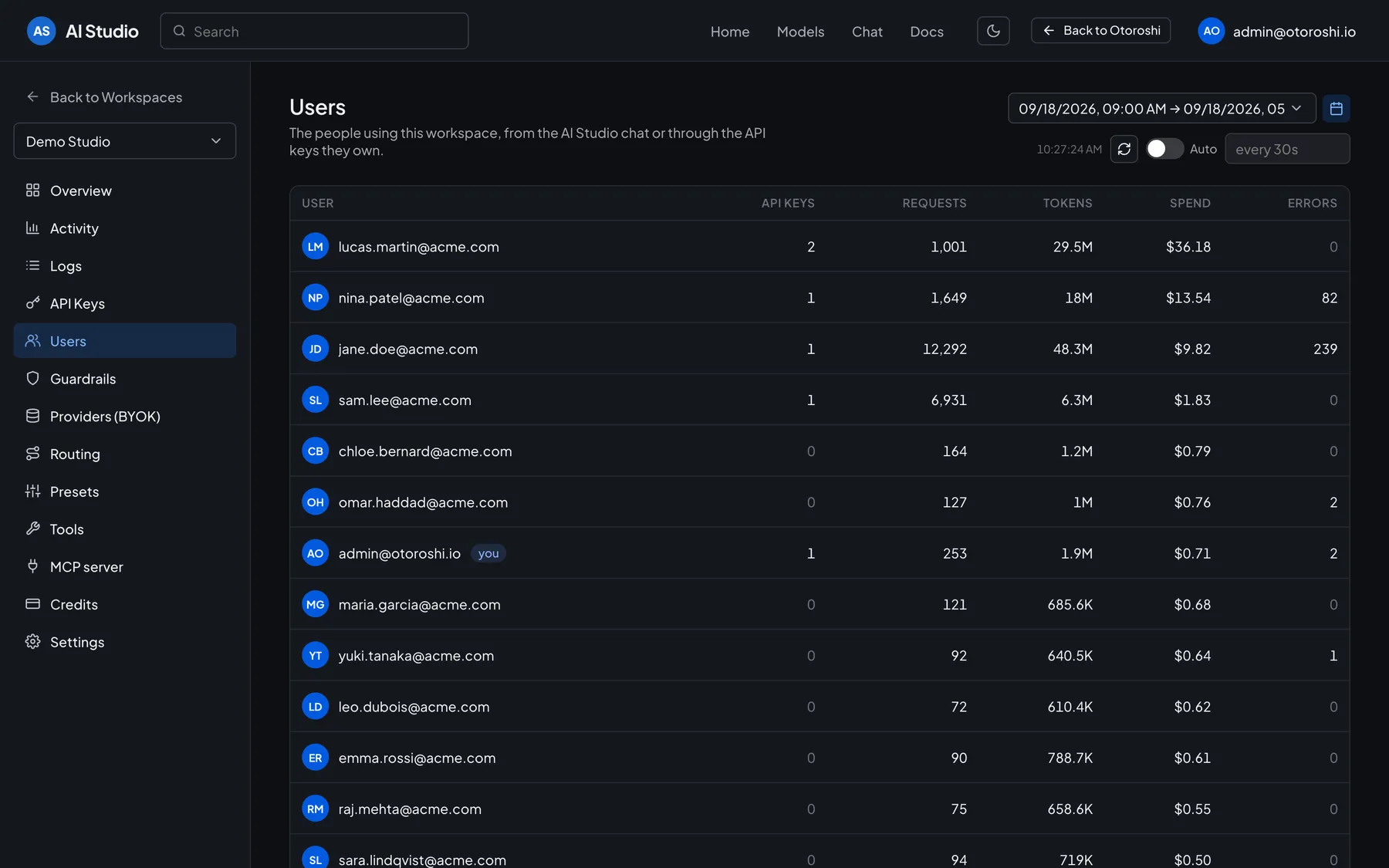Click the Tools wrench icon
1389x868 pixels.
click(32, 529)
